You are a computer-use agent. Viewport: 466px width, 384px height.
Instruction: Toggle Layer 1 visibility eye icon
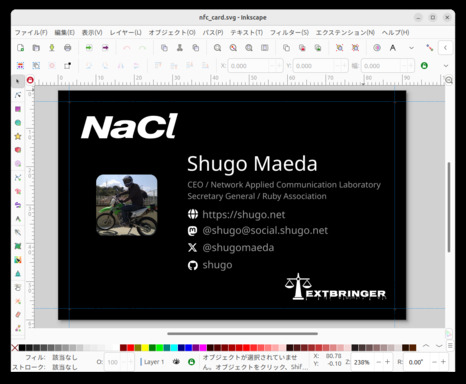coord(176,362)
